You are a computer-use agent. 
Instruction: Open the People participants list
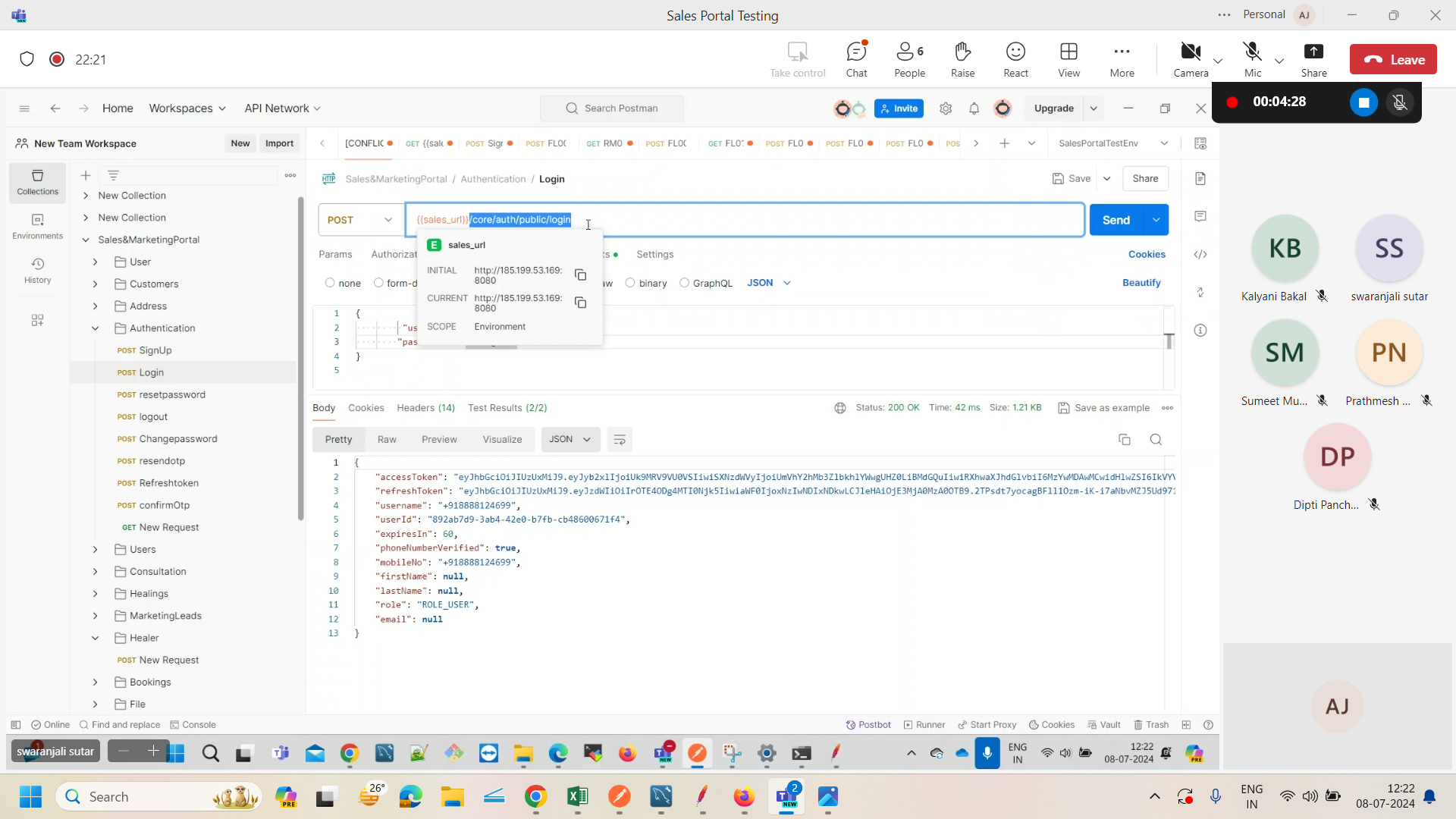pyautogui.click(x=909, y=59)
